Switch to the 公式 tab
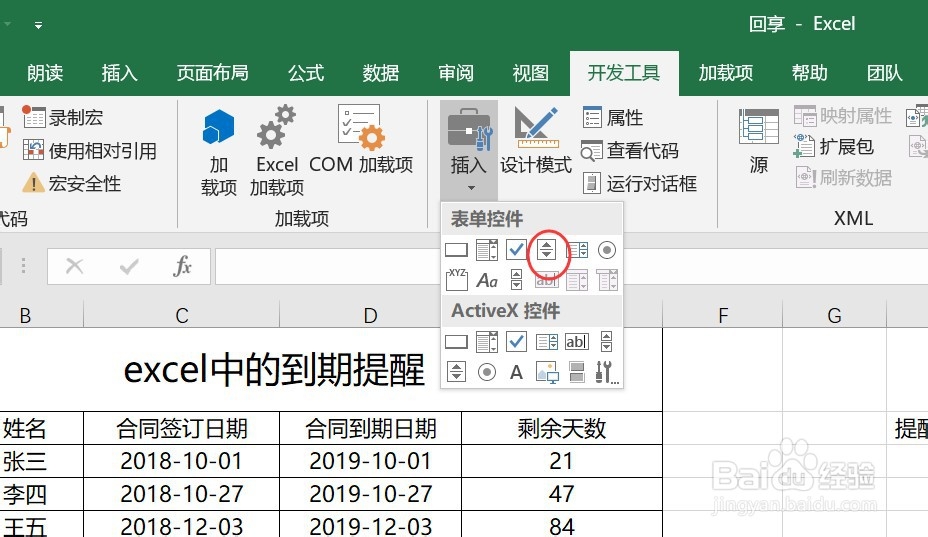This screenshot has height=537, width=928. (x=306, y=73)
